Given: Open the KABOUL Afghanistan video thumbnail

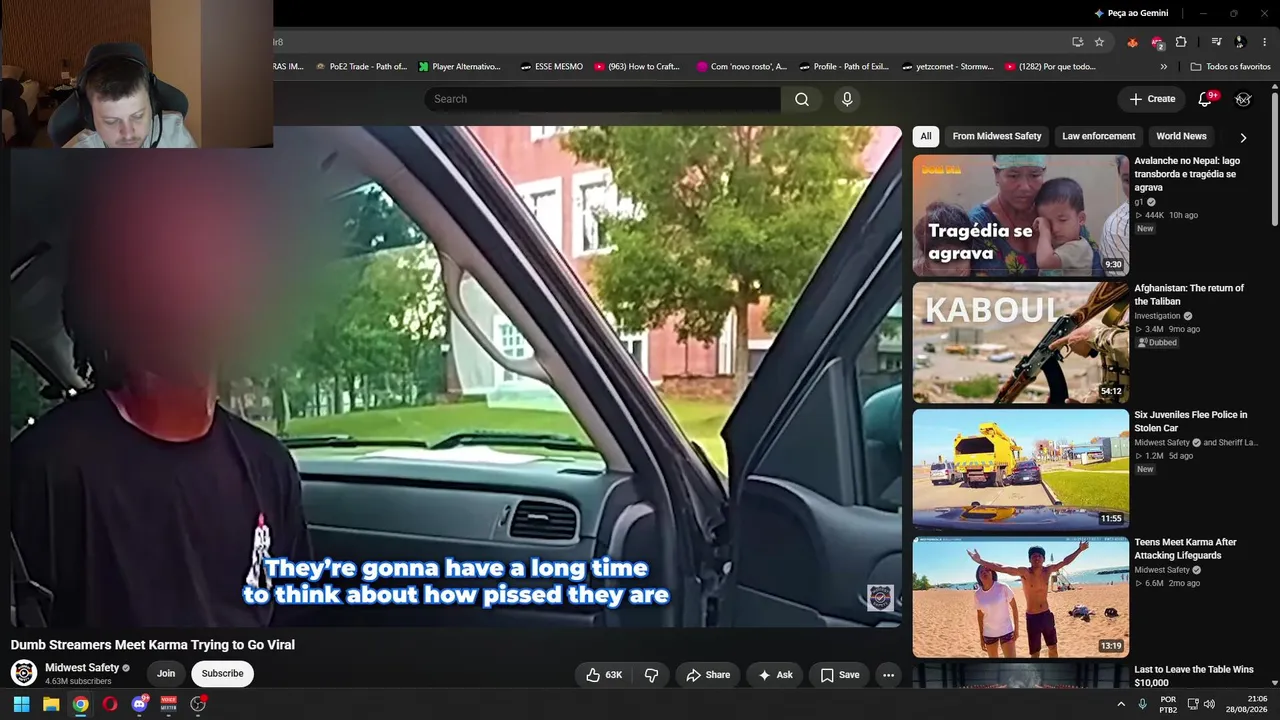Looking at the screenshot, I should [1020, 343].
